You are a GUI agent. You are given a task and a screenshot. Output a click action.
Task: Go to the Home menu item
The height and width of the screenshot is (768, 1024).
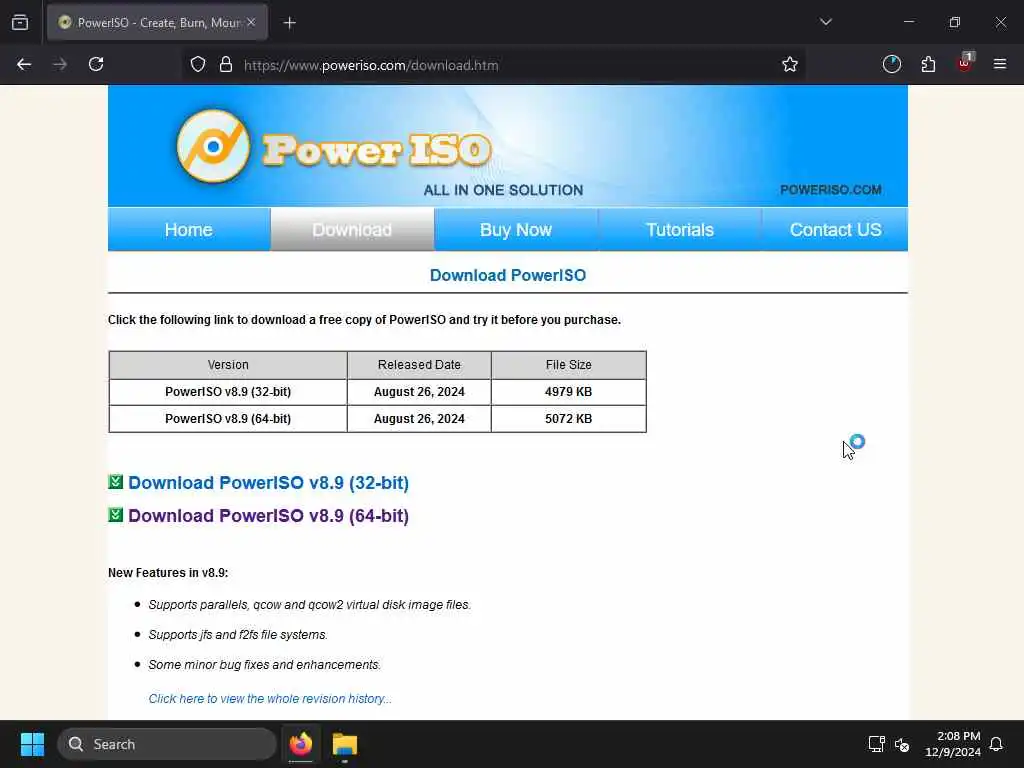click(x=189, y=230)
